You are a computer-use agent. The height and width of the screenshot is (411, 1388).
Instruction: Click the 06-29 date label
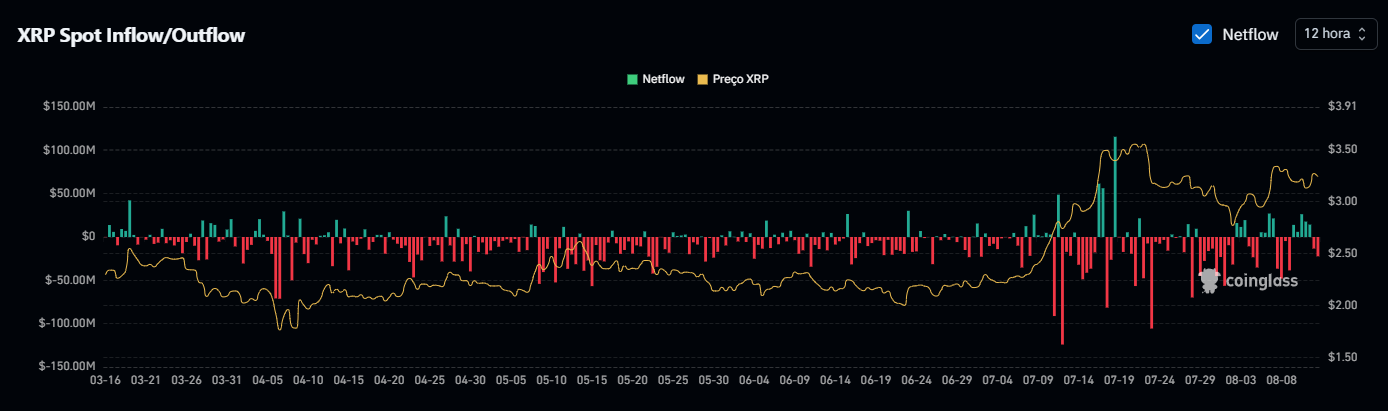(956, 380)
